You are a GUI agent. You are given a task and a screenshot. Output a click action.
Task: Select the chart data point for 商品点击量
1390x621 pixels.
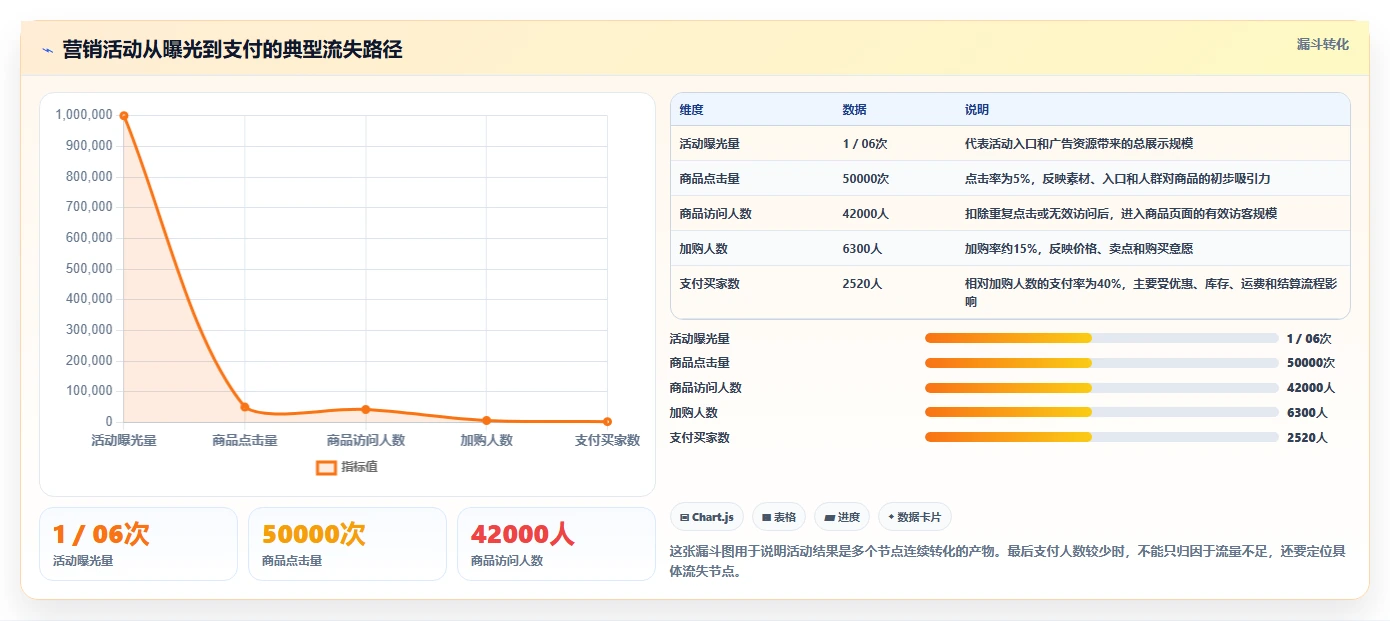pyautogui.click(x=245, y=407)
